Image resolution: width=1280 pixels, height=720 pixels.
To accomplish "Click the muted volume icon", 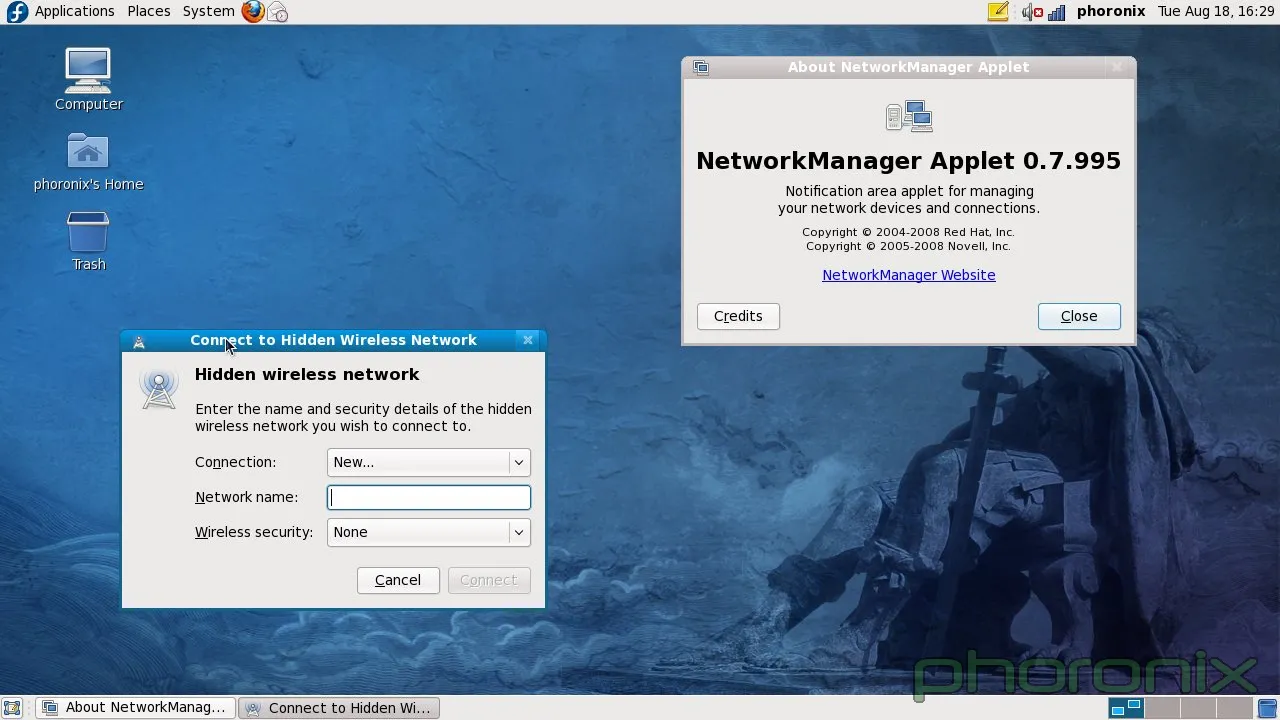I will point(1031,12).
